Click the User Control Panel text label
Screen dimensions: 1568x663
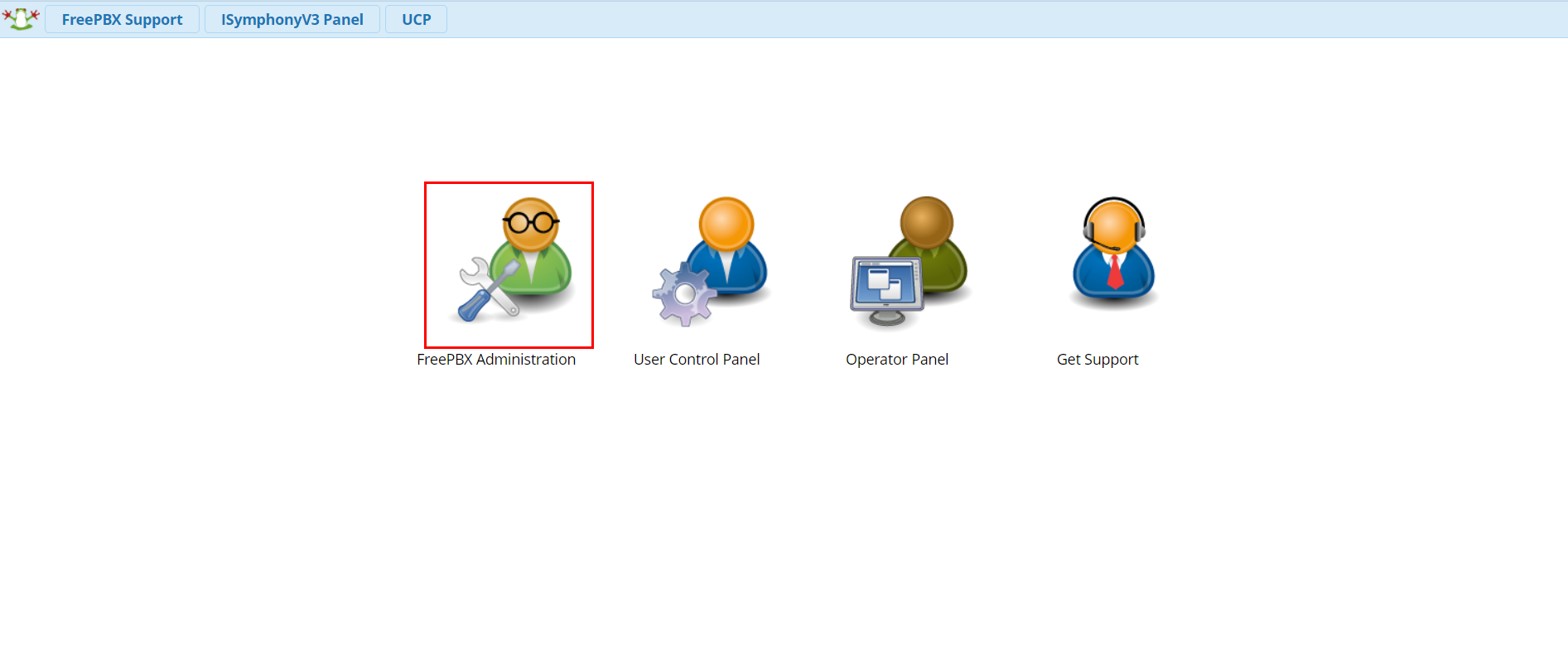(697, 360)
